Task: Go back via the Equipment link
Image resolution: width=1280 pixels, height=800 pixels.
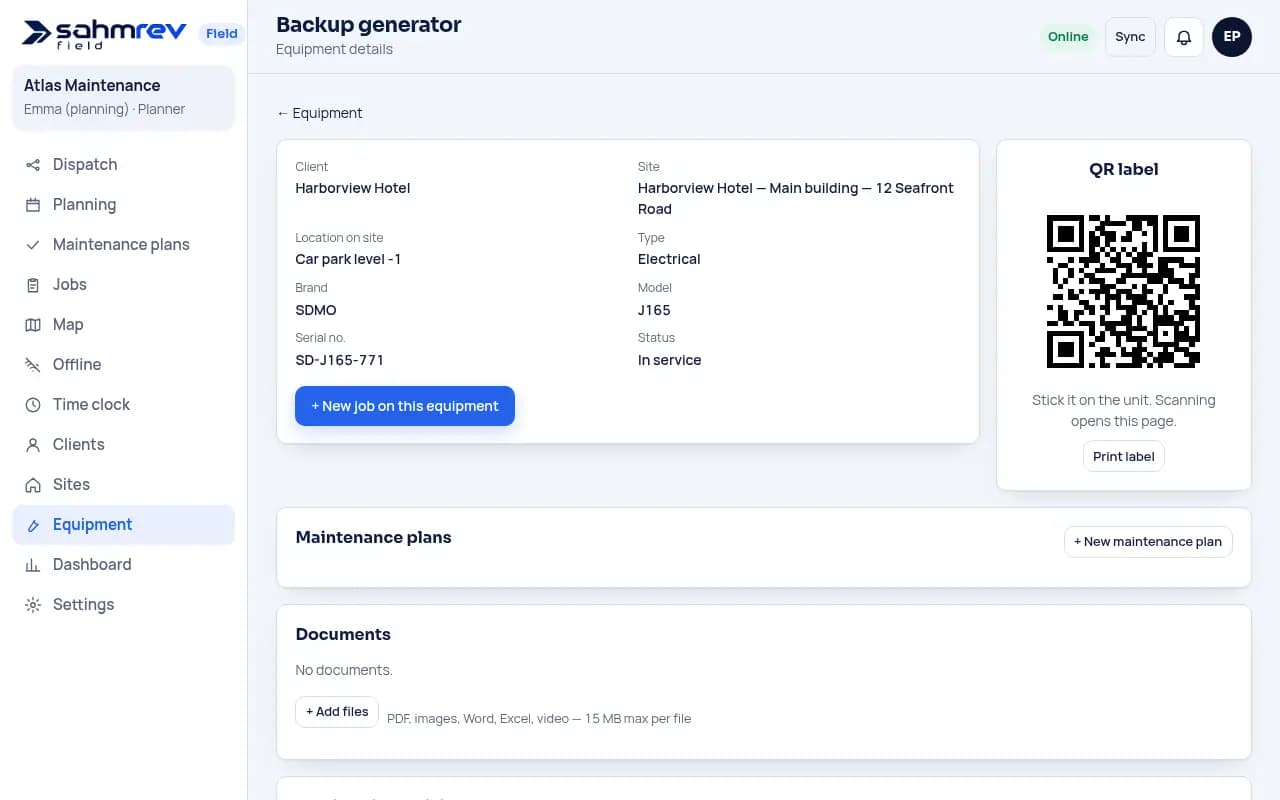Action: click(320, 113)
